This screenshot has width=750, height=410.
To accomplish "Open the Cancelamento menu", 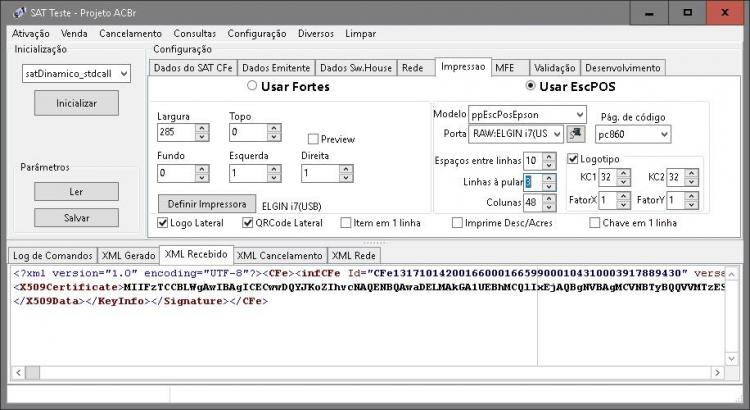I will (130, 33).
